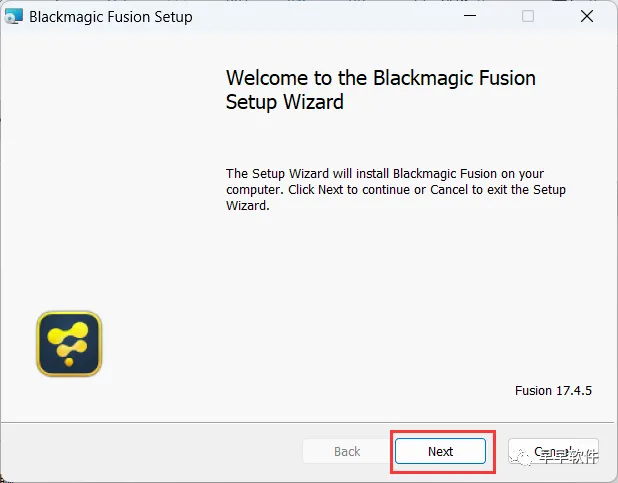Click the Fusion app logo icon
618x483 pixels.
click(69, 343)
